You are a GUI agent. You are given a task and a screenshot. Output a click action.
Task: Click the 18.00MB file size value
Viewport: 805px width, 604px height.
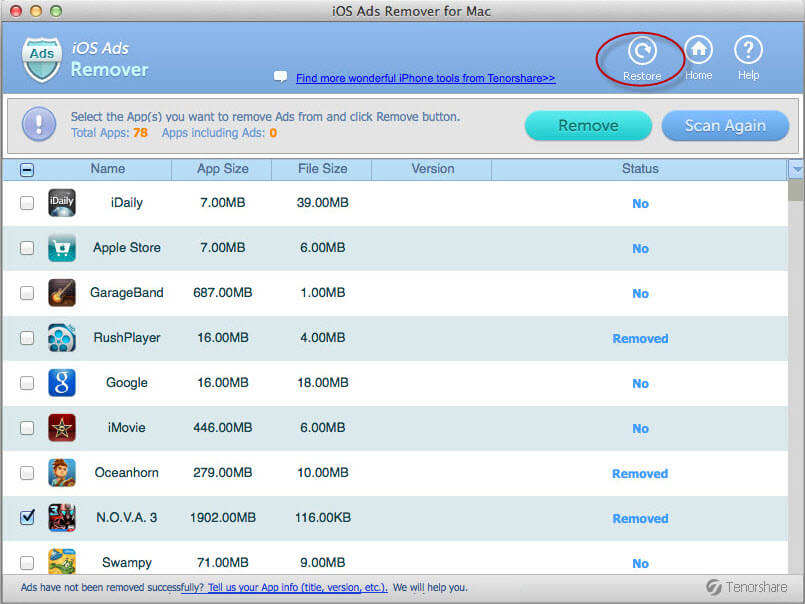coord(323,383)
